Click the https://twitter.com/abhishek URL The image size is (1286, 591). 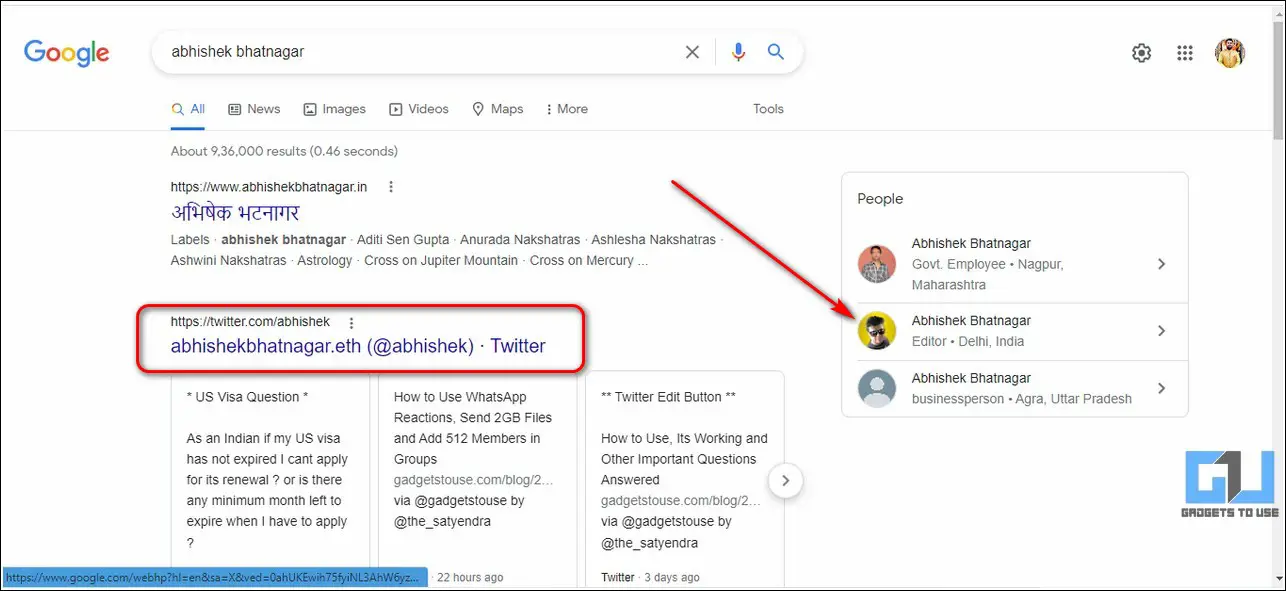[x=250, y=322]
